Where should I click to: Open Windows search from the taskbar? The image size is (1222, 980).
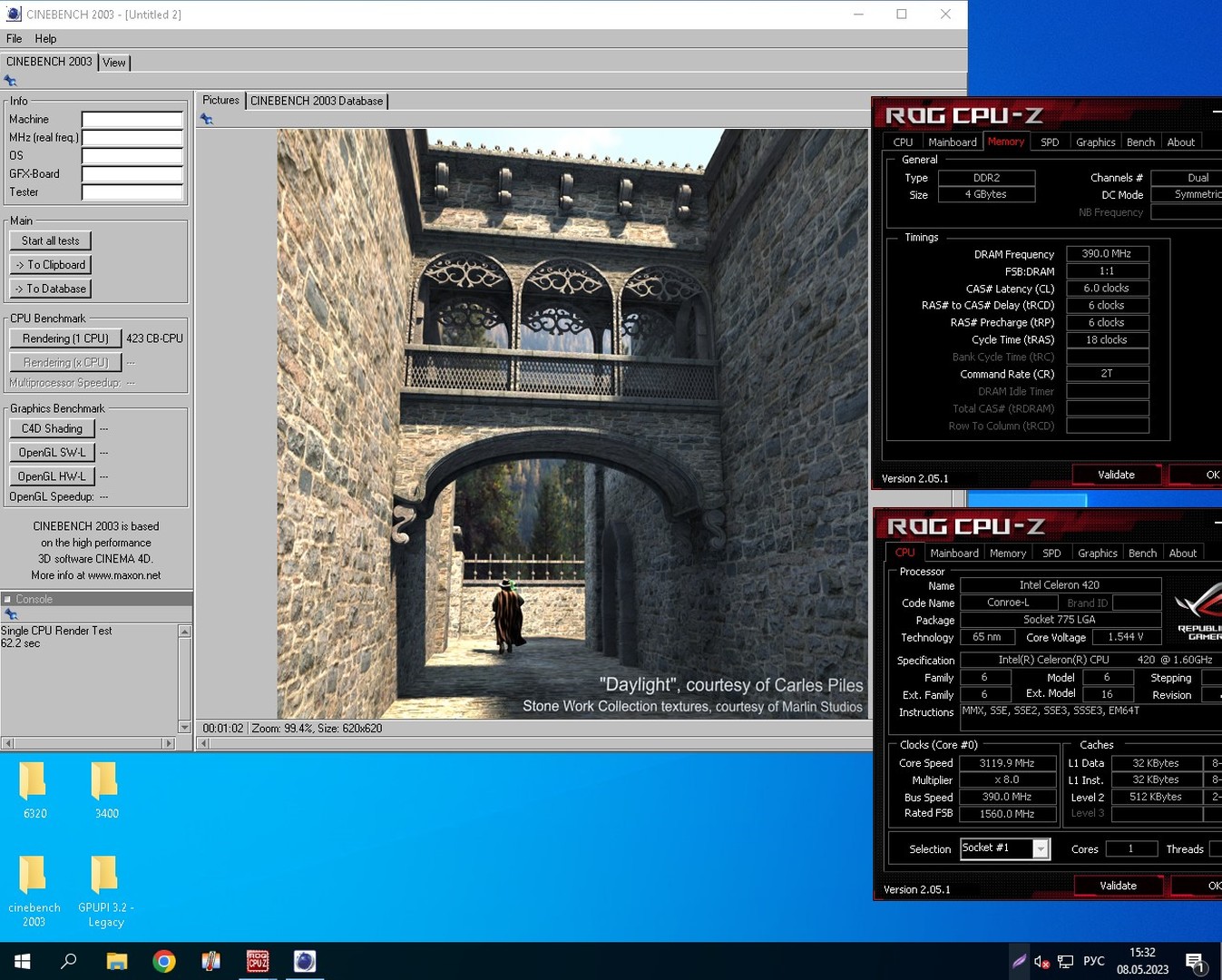tap(68, 961)
